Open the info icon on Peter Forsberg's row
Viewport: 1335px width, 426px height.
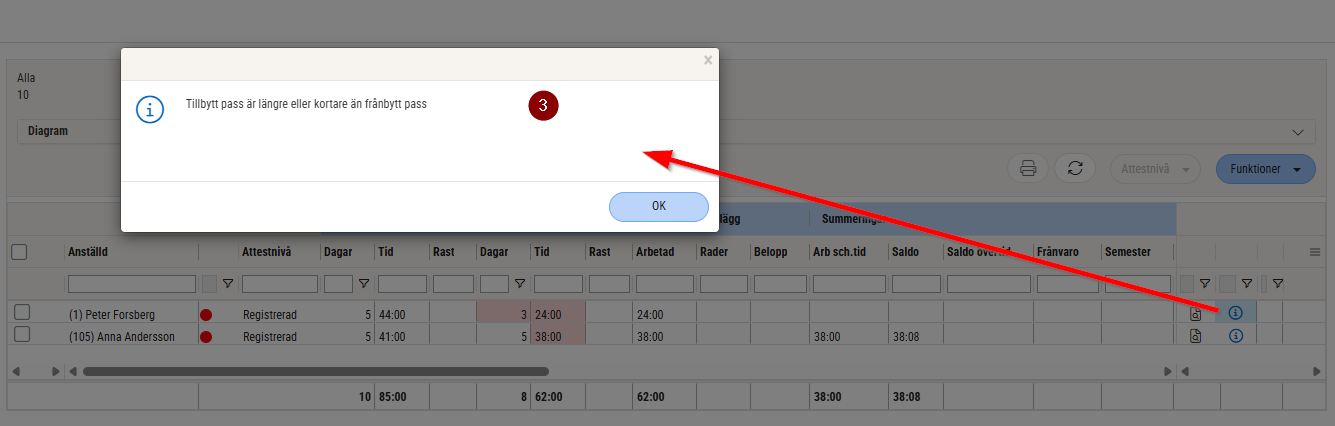tap(1235, 313)
